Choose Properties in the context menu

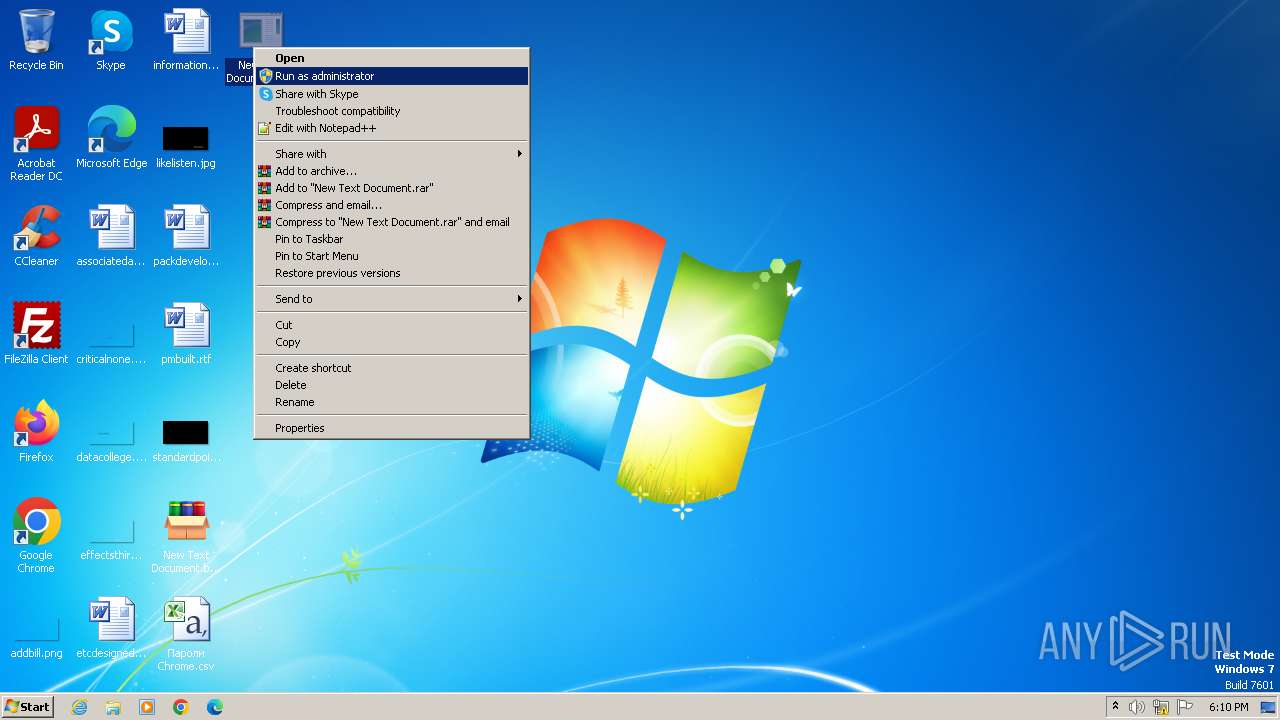coord(391,428)
